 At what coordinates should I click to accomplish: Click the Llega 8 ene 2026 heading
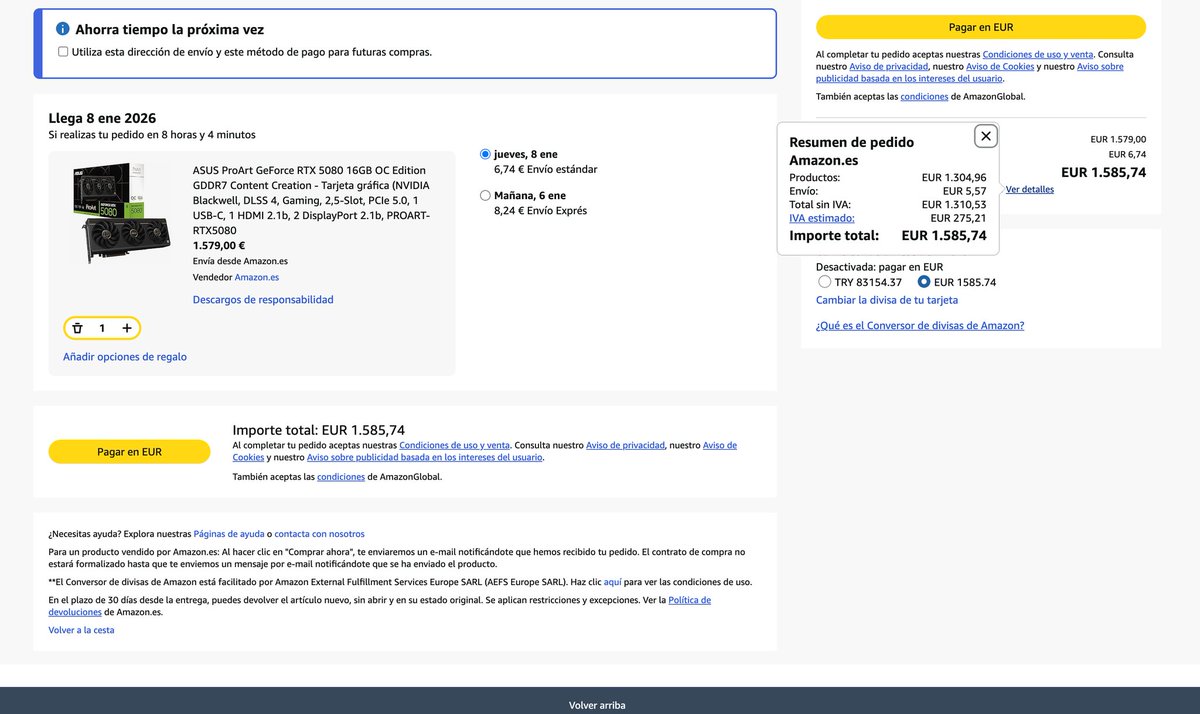[x=102, y=118]
